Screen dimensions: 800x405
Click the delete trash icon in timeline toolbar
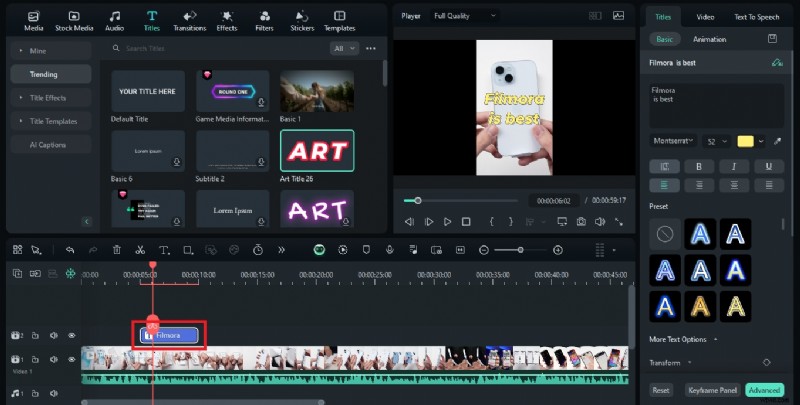[x=117, y=249]
